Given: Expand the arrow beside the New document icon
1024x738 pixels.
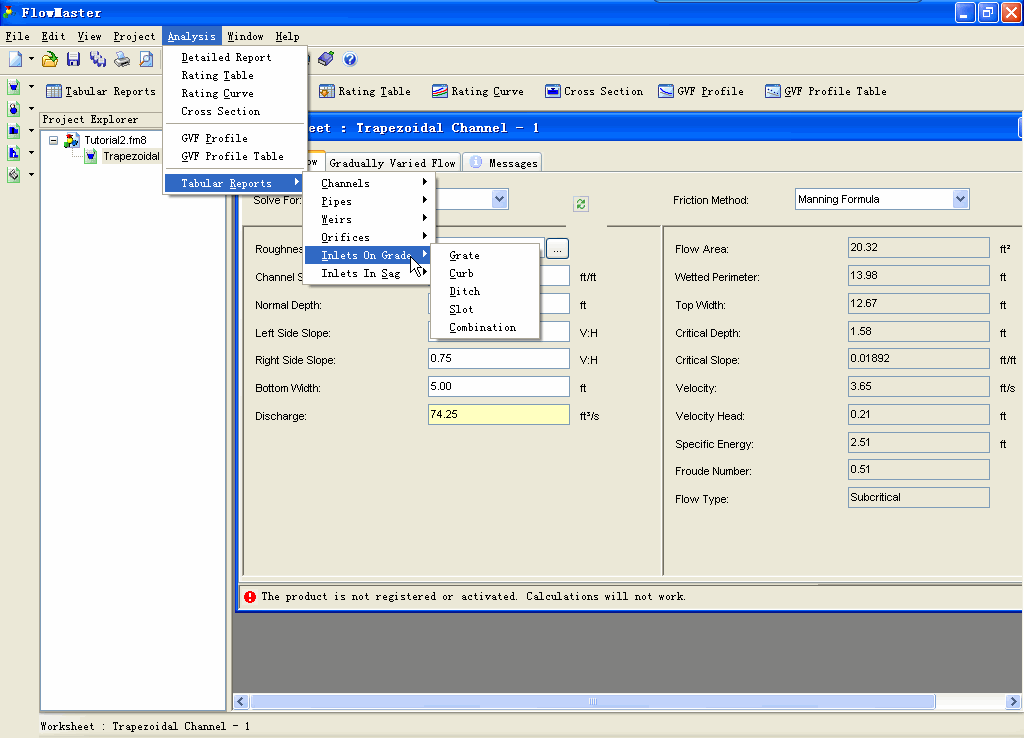Looking at the screenshot, I should (x=31, y=59).
